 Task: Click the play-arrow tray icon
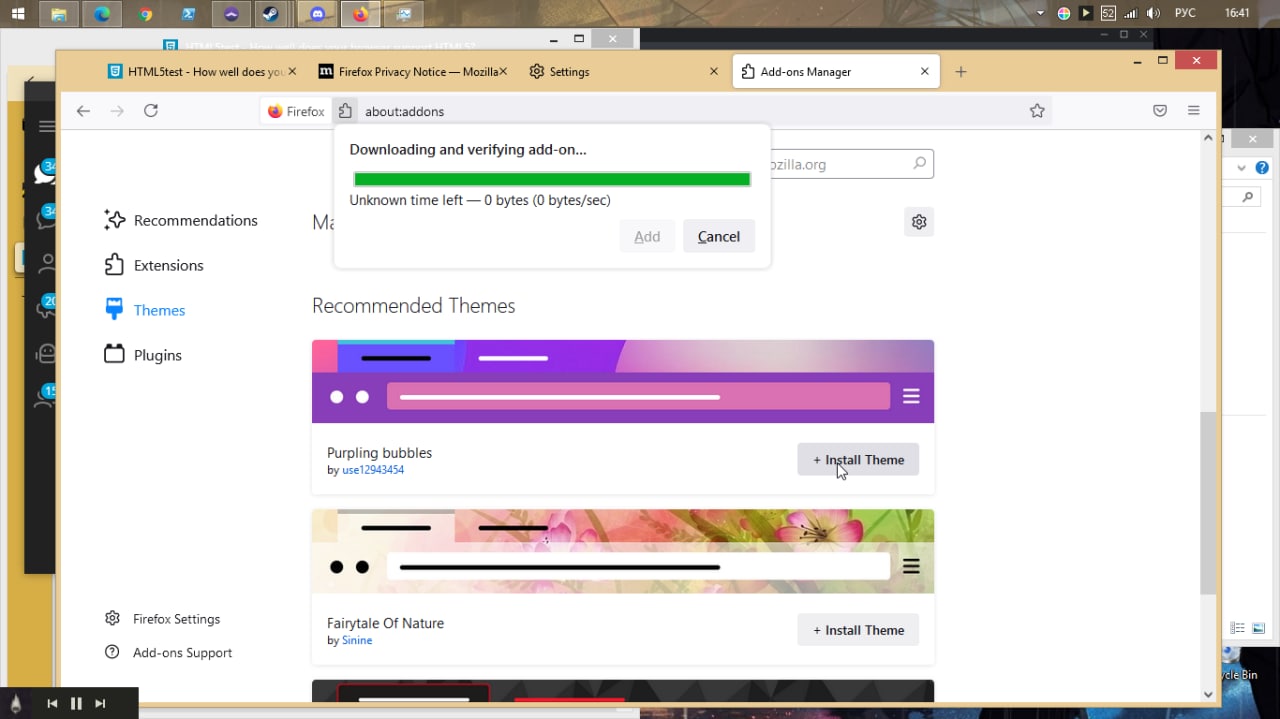[1086, 14]
